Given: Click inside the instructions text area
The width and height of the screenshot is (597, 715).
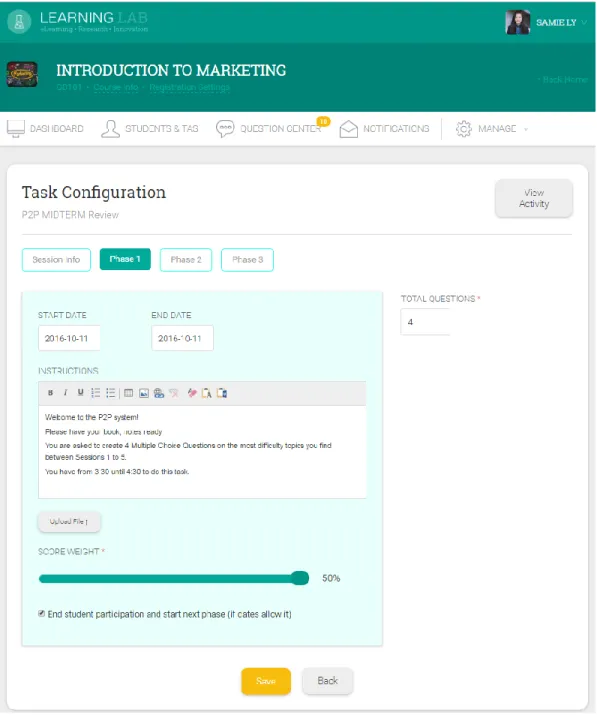Looking at the screenshot, I should coord(202,451).
